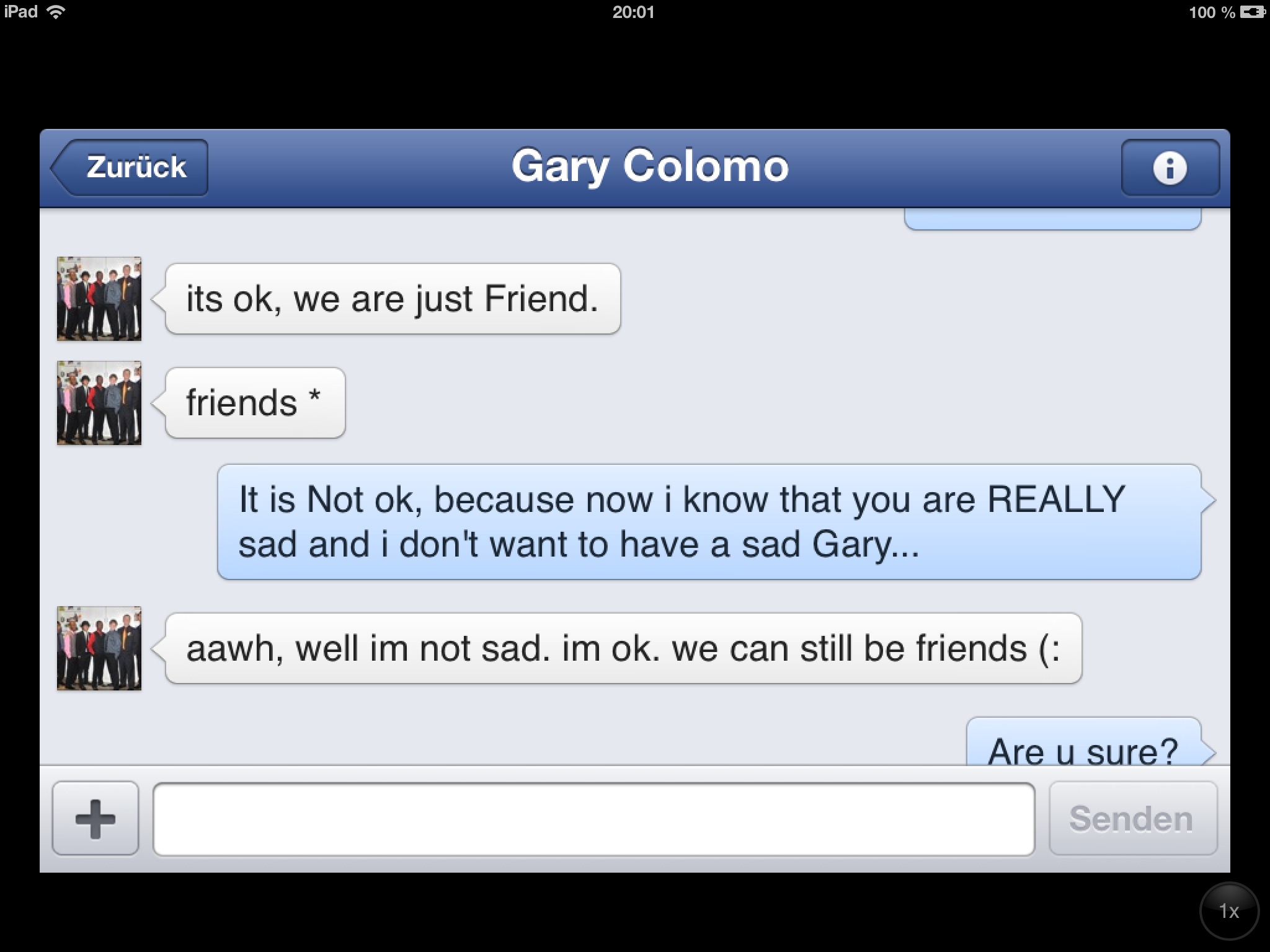
Task: Open conversation info icon
Action: click(1170, 167)
